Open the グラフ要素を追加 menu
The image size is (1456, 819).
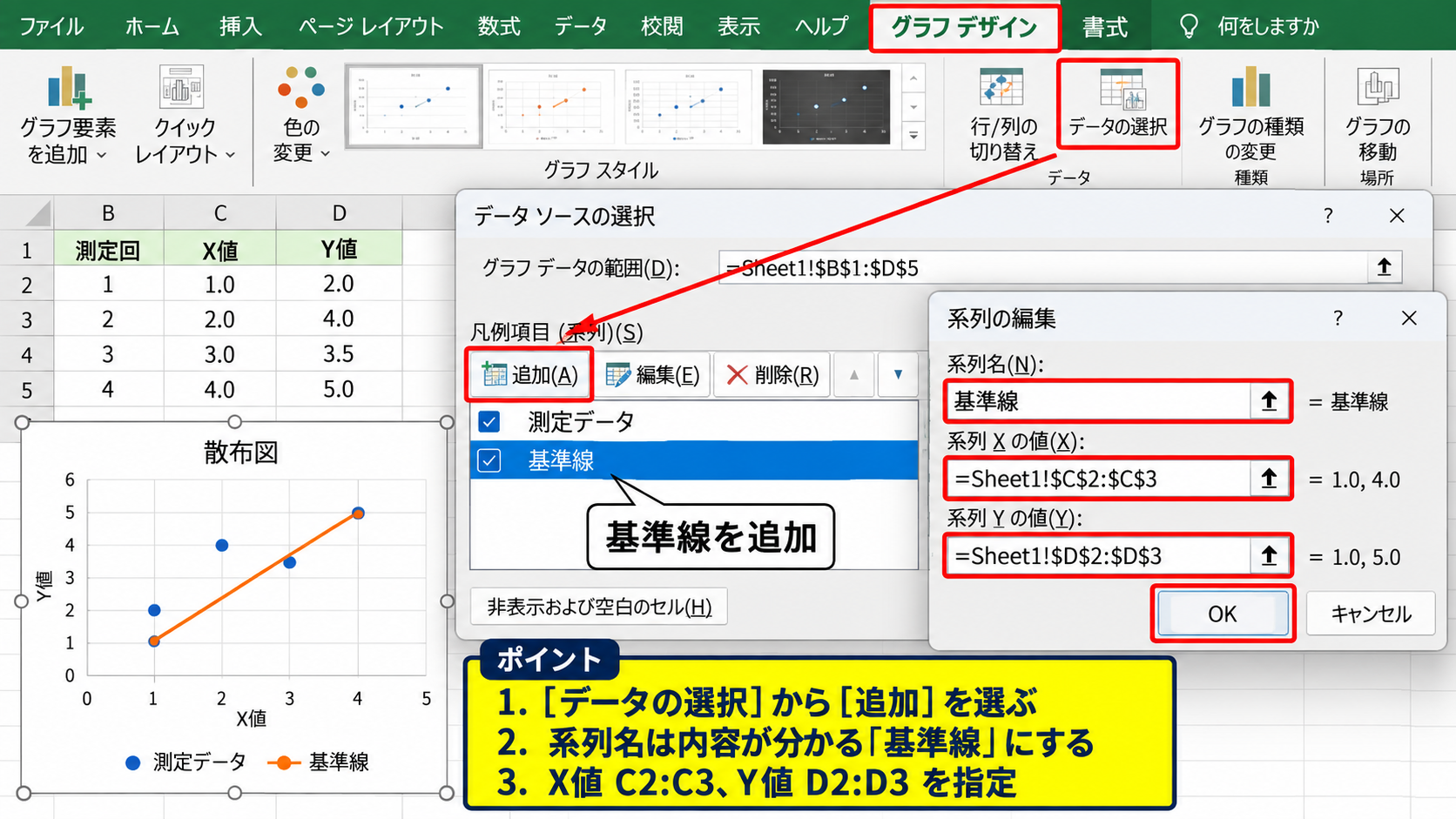(x=68, y=115)
